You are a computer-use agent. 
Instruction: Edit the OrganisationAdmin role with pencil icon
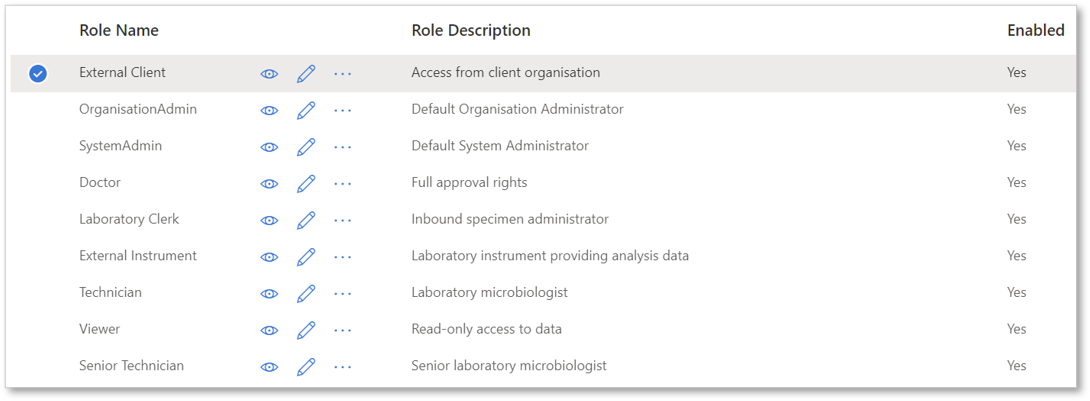tap(306, 110)
